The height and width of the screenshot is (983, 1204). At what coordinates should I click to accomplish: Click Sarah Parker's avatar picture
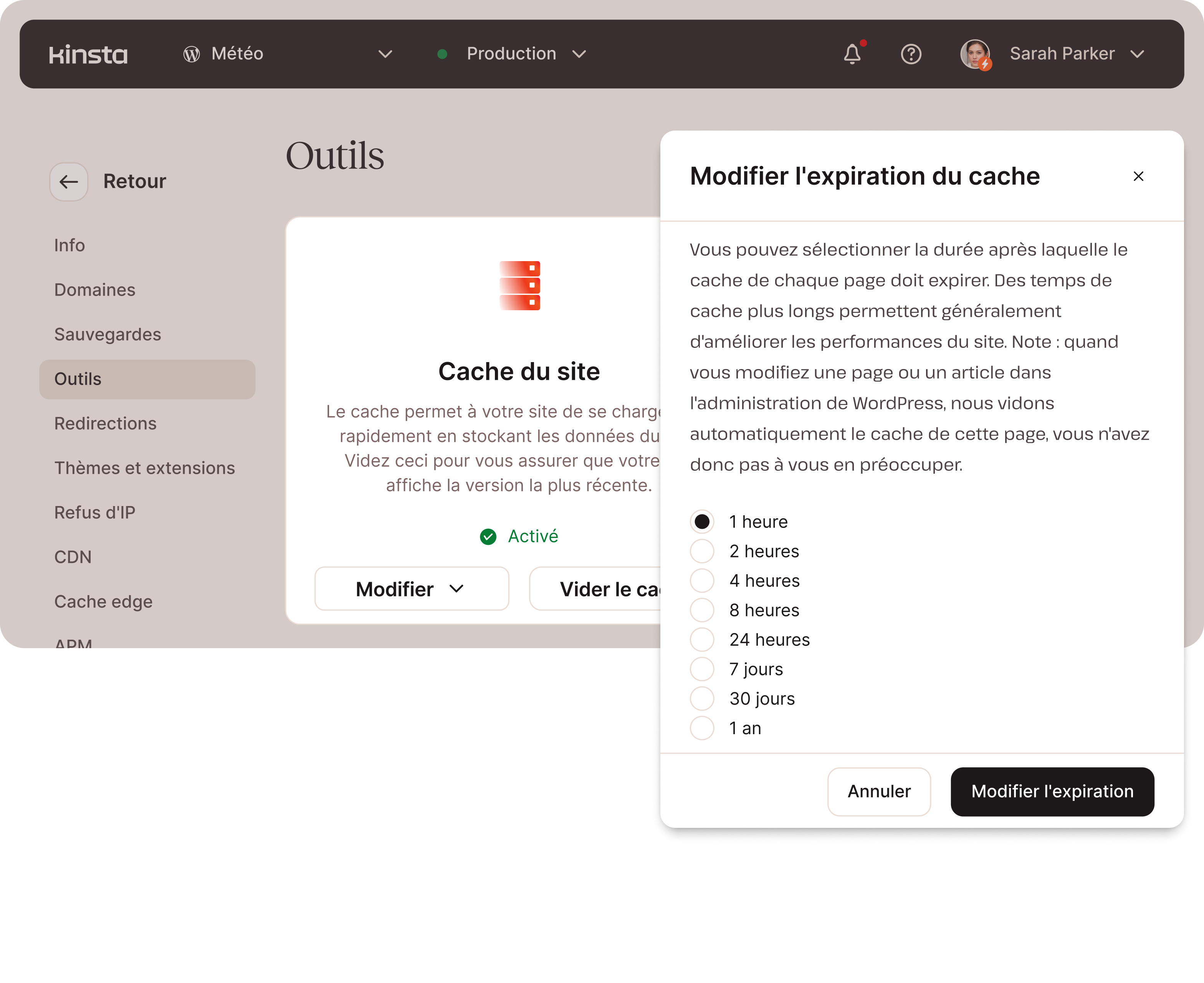975,55
